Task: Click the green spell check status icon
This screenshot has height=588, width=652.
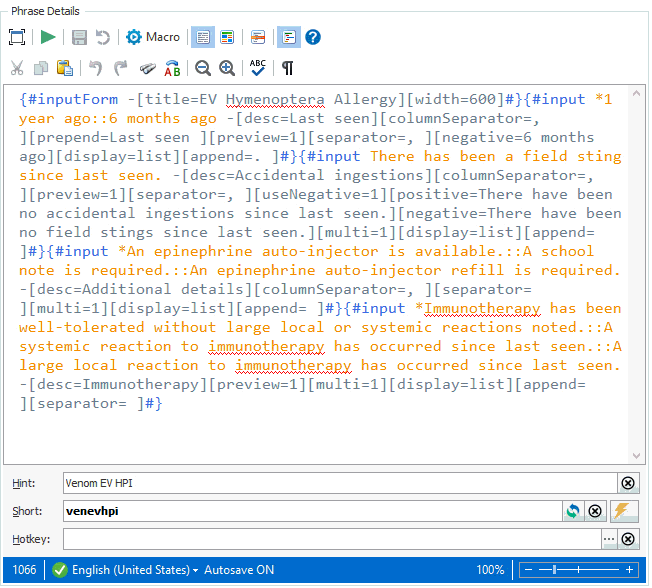Action: 60,571
